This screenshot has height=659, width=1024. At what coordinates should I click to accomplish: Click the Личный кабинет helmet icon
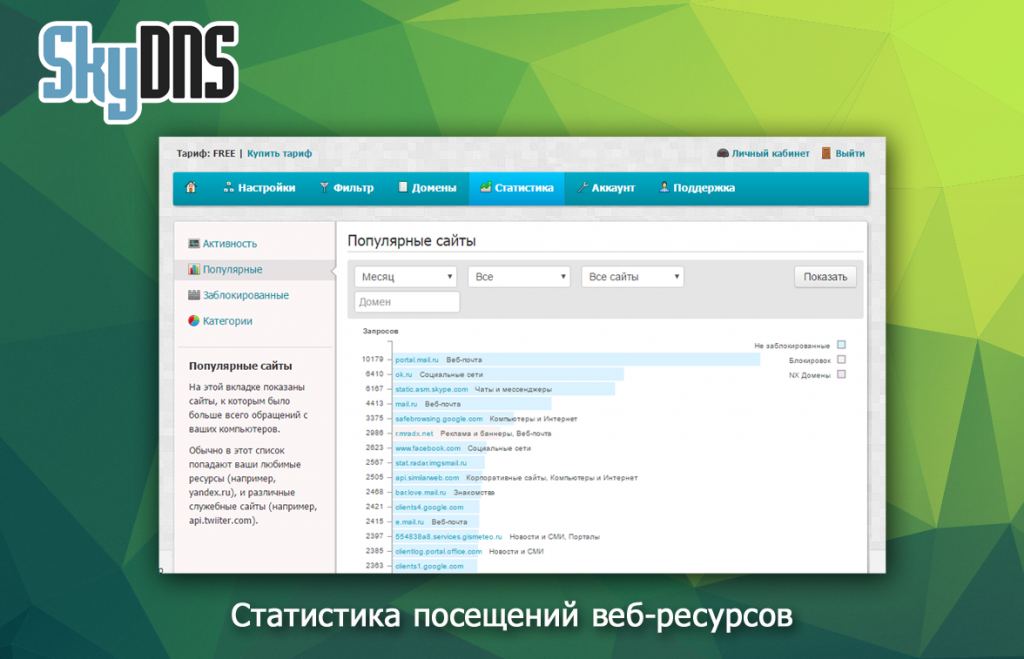click(722, 153)
